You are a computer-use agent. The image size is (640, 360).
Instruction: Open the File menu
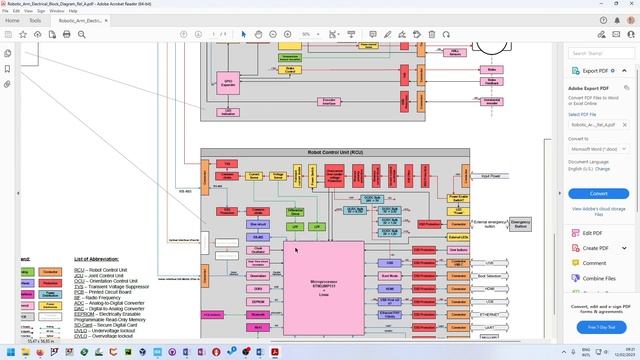[5, 11]
